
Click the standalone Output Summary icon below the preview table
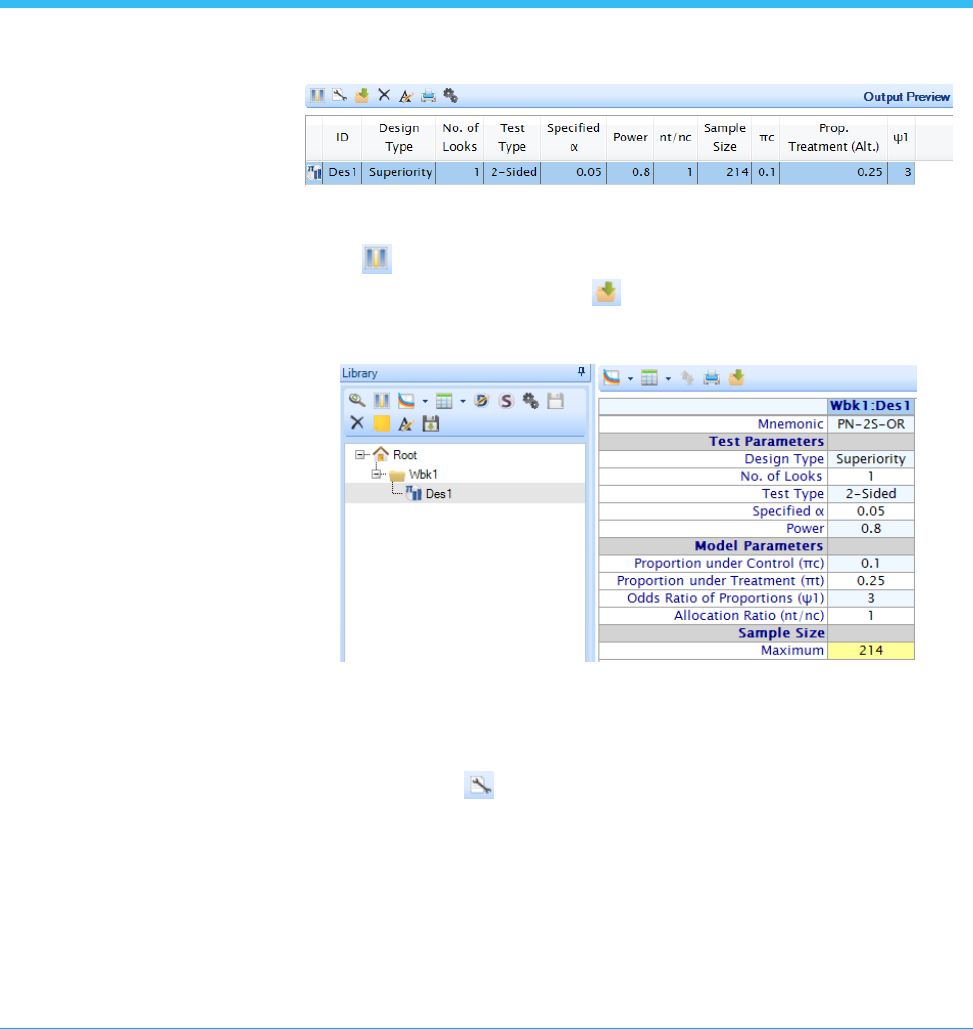click(377, 259)
